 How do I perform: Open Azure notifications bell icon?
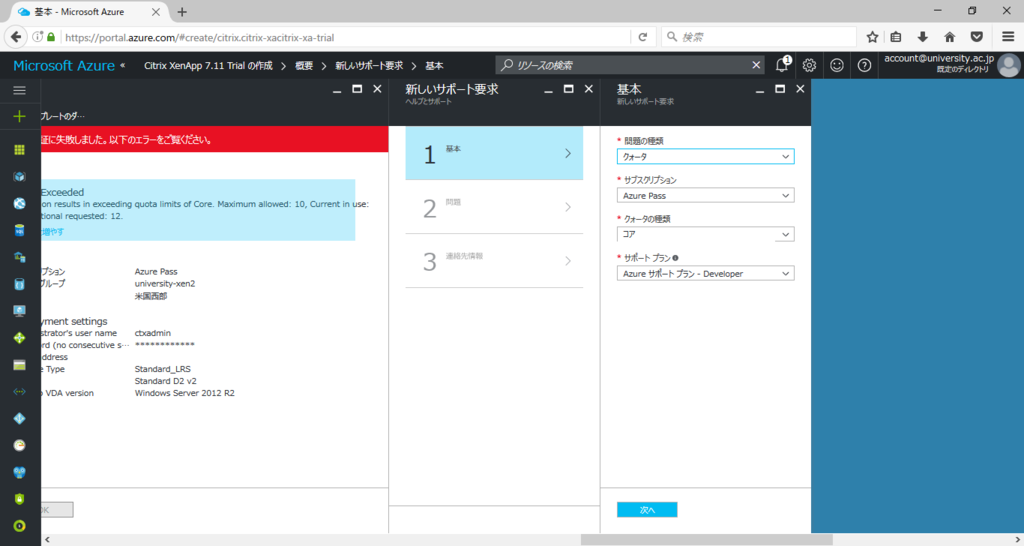click(782, 65)
